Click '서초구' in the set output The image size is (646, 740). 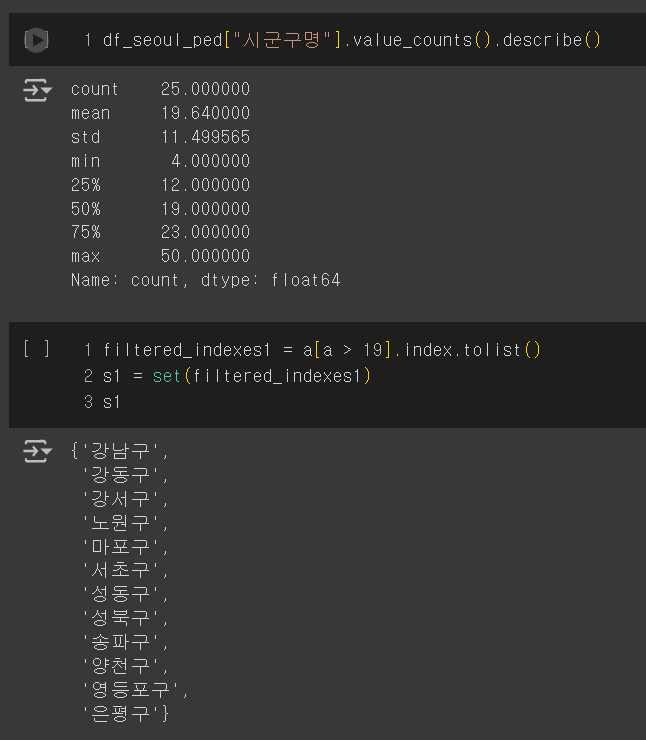click(x=120, y=571)
